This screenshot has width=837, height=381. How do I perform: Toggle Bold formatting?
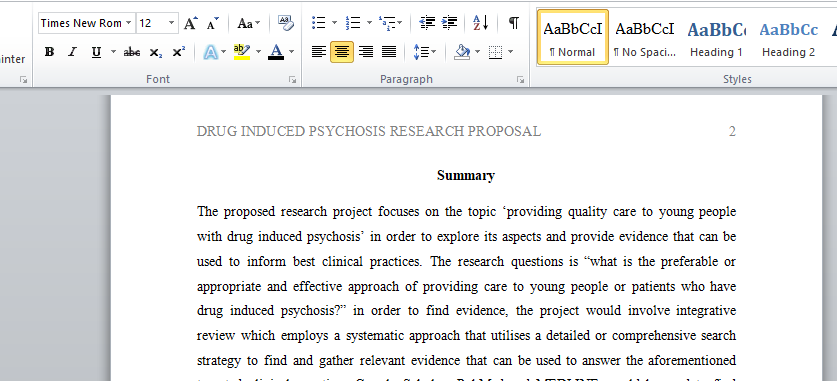tap(50, 52)
